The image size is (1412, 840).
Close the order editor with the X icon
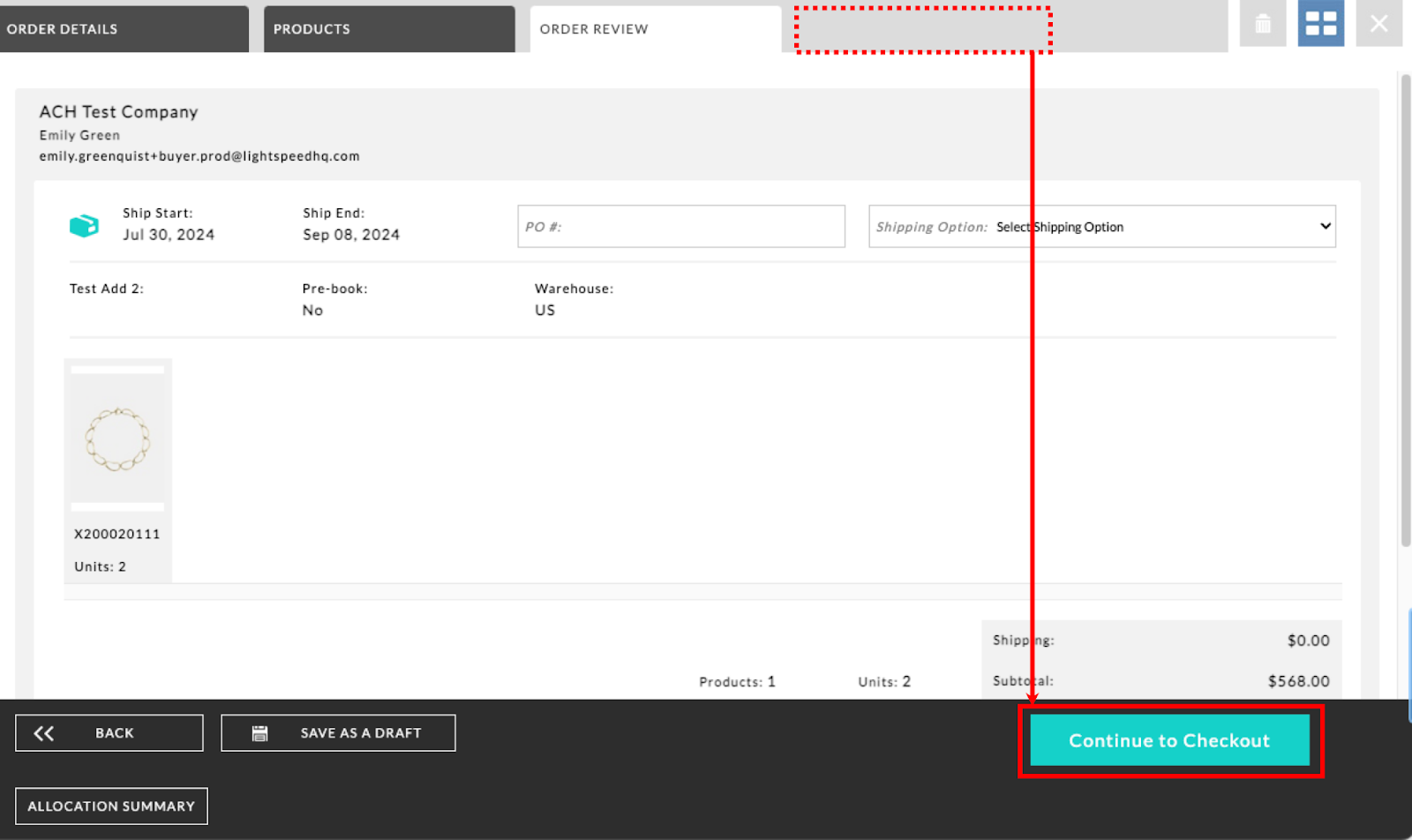pyautogui.click(x=1378, y=24)
